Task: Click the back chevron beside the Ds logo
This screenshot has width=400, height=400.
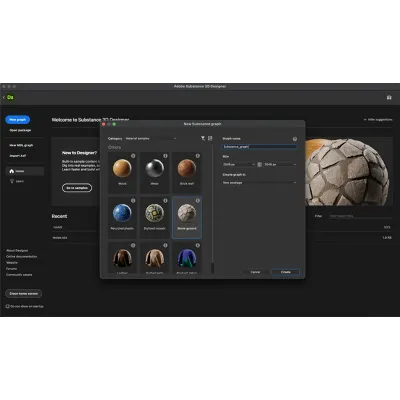Action: (4, 97)
